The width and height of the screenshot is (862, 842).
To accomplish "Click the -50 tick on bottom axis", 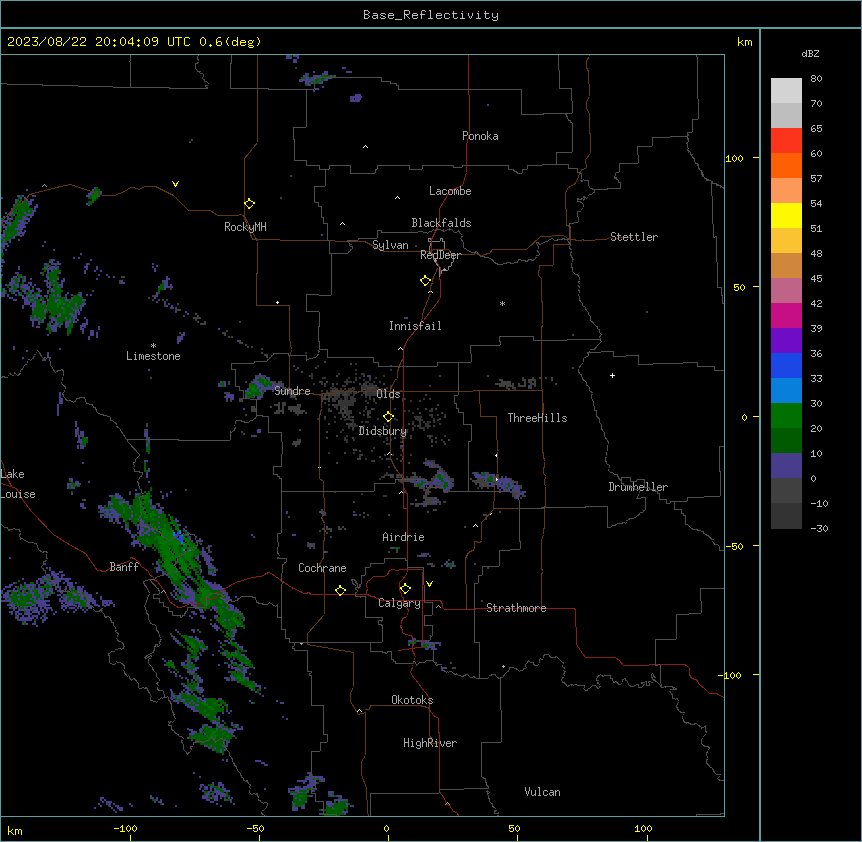I will pyautogui.click(x=255, y=828).
